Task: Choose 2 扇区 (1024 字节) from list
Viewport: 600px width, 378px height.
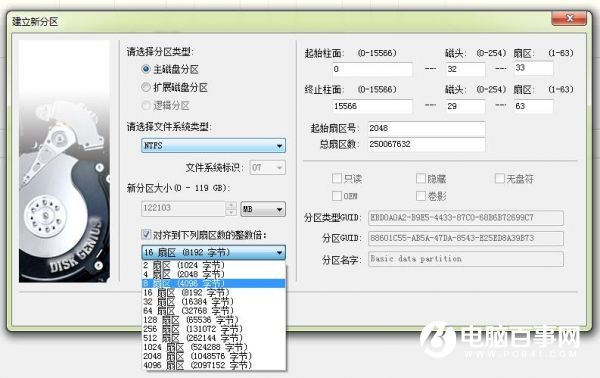Action: click(x=214, y=265)
